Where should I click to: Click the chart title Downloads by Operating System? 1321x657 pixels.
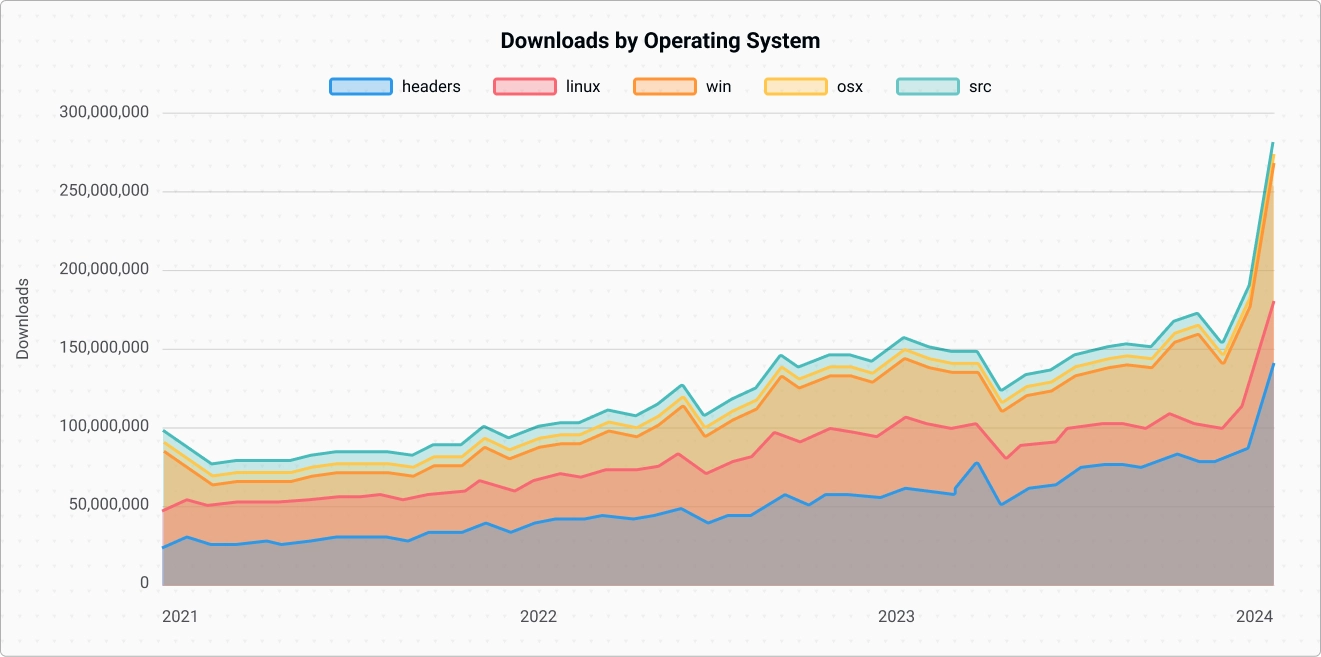[660, 41]
